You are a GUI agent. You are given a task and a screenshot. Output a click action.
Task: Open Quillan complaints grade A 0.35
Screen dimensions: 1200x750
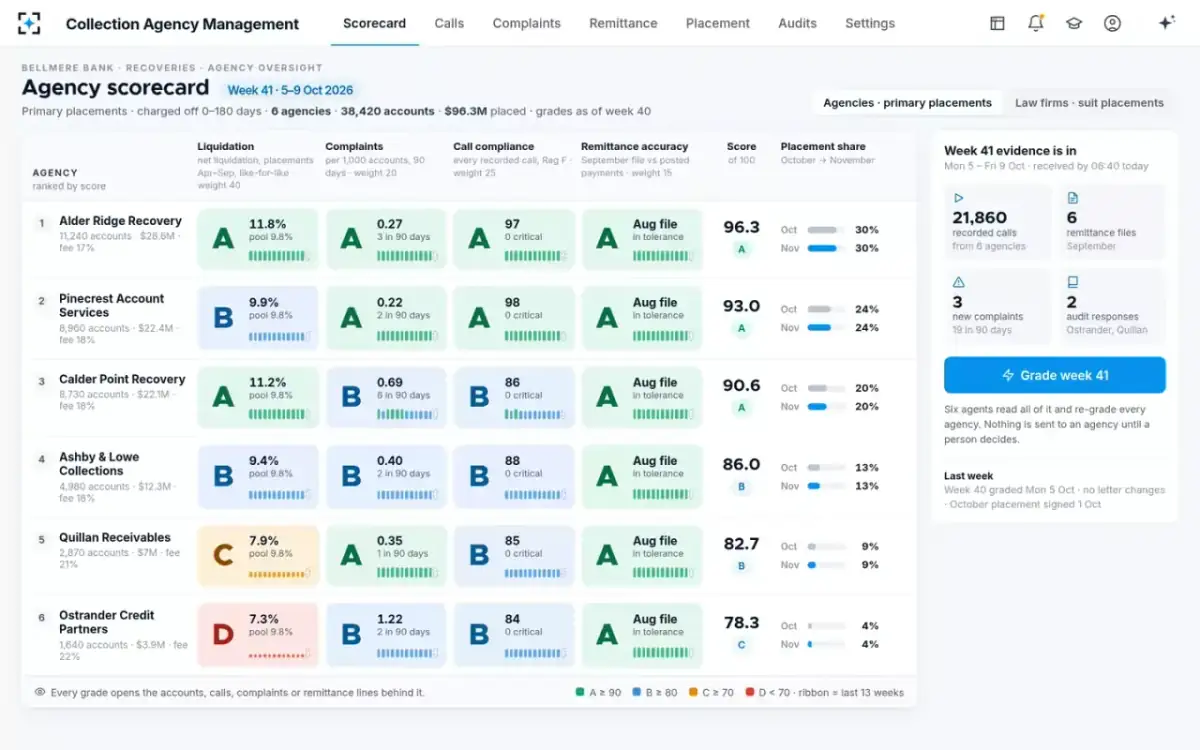tap(386, 556)
